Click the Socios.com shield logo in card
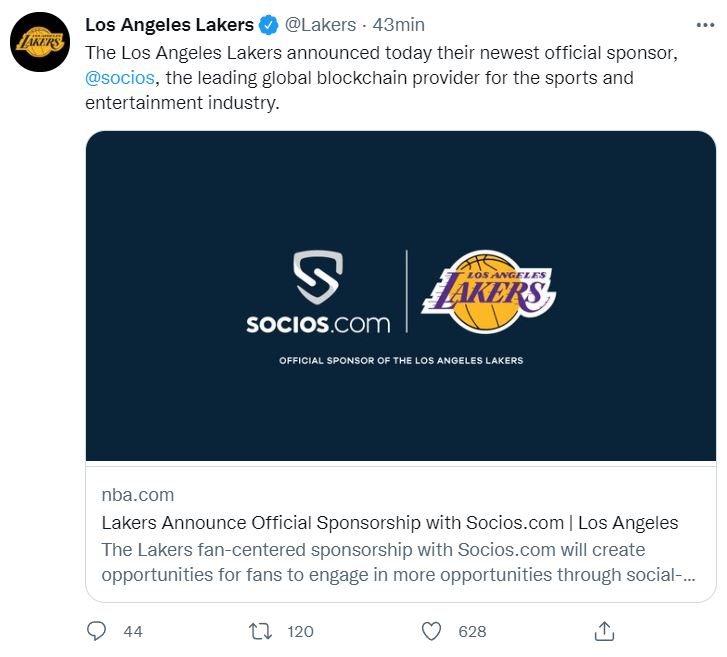The image size is (727, 657). point(318,277)
